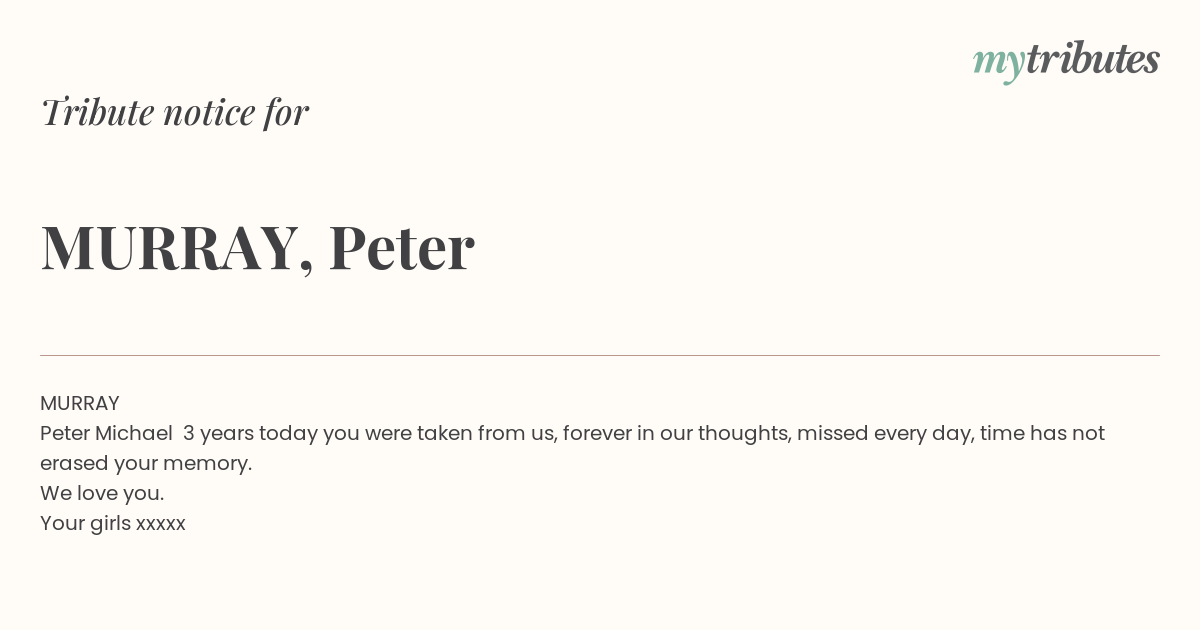Screen dimensions: 1200x630
Task: Click the "Tribute notice for" heading
Action: (174, 112)
